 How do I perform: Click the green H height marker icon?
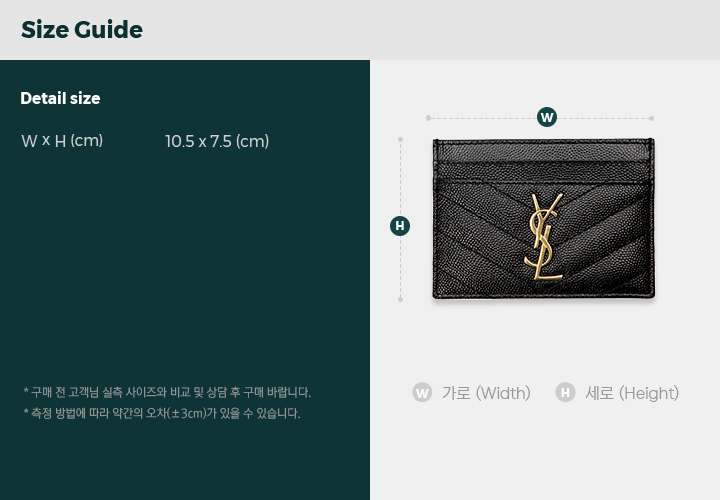(x=400, y=226)
